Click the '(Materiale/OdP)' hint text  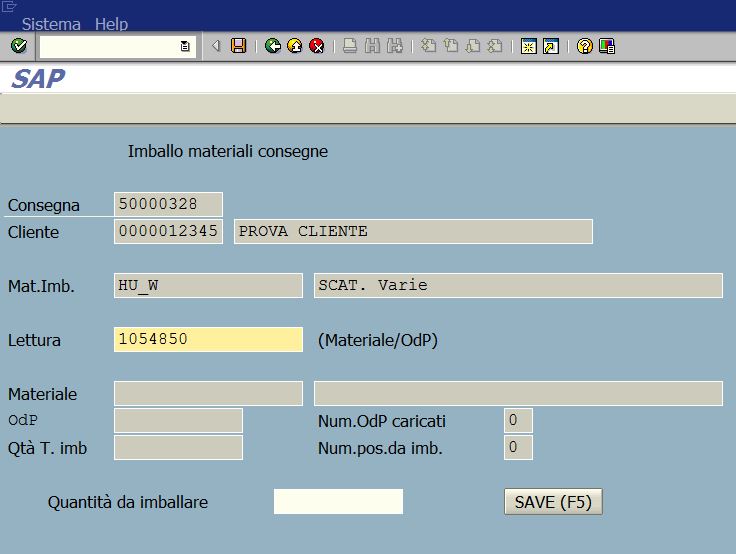(x=378, y=340)
